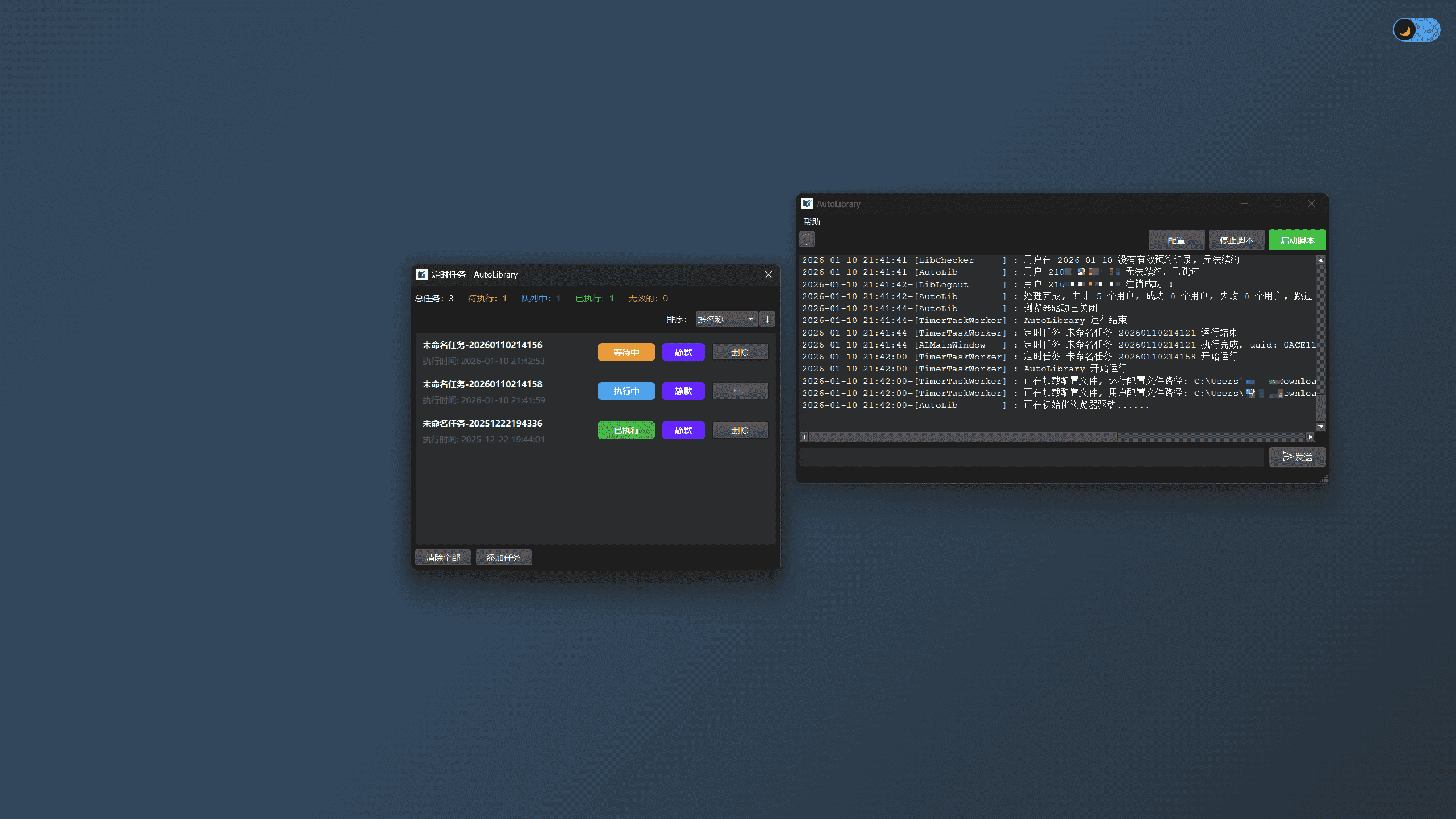This screenshot has height=819, width=1456.
Task: Click the command input field beside 发送
Action: (x=1031, y=457)
